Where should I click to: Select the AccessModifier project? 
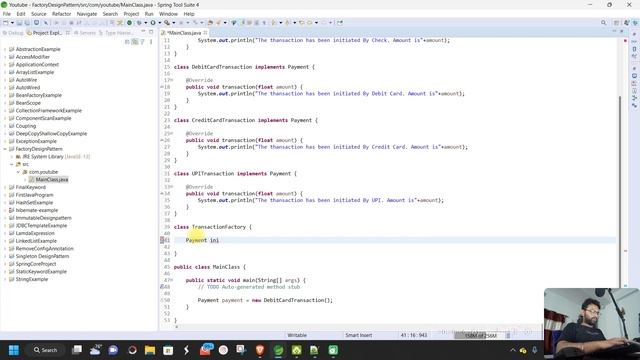click(33, 57)
